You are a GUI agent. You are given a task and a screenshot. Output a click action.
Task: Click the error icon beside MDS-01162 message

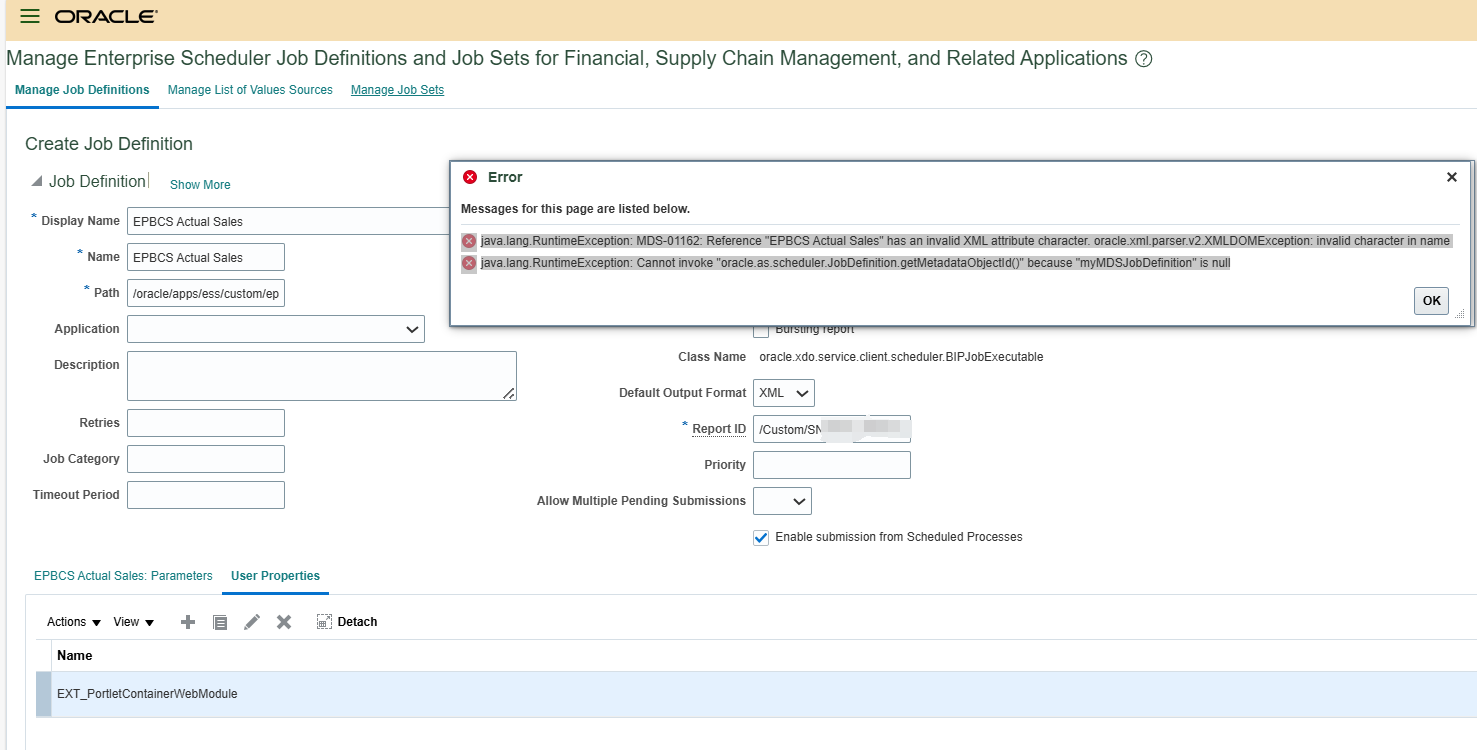tap(469, 241)
